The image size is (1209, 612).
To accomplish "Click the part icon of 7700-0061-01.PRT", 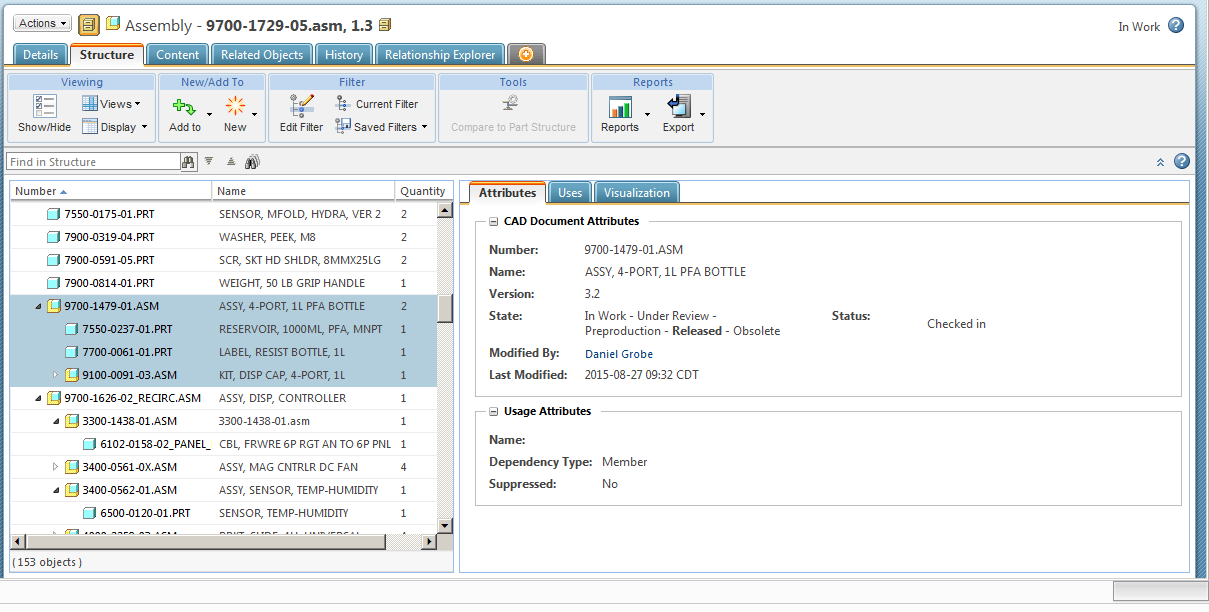I will [71, 352].
